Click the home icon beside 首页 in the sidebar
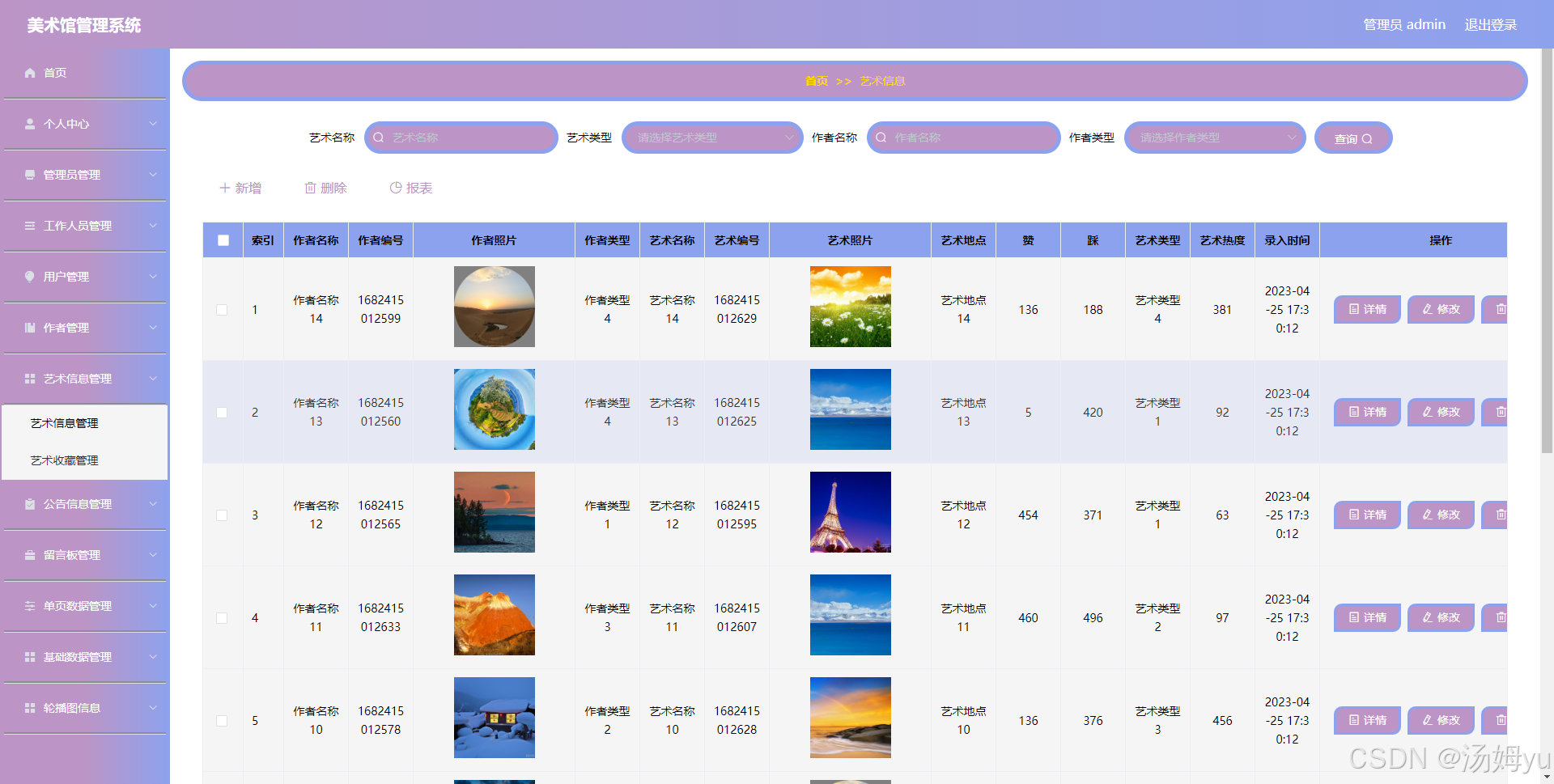The height and width of the screenshot is (784, 1554). (30, 73)
